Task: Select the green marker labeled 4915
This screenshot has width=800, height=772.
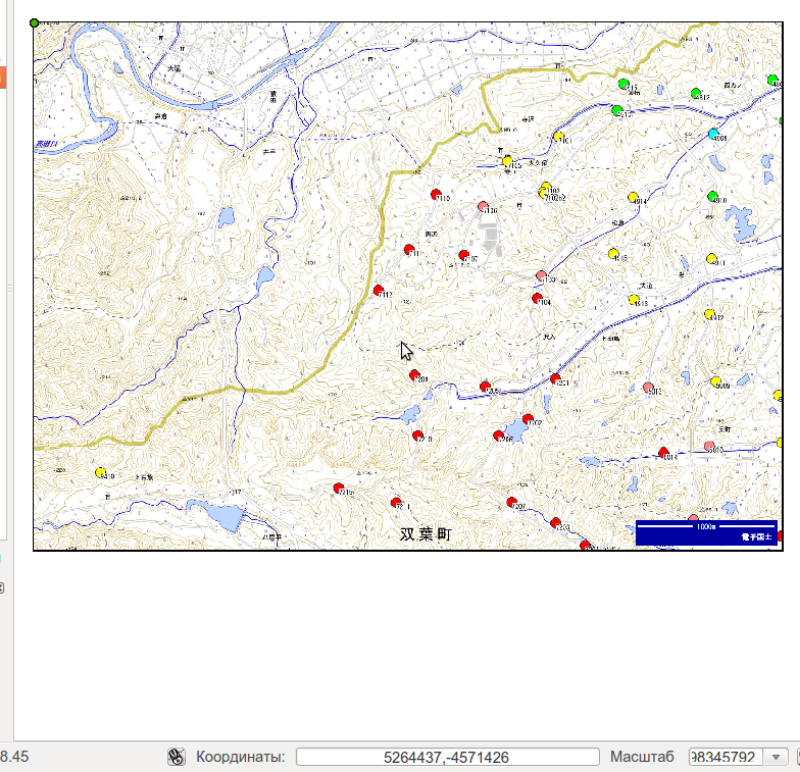Action: 623,83
